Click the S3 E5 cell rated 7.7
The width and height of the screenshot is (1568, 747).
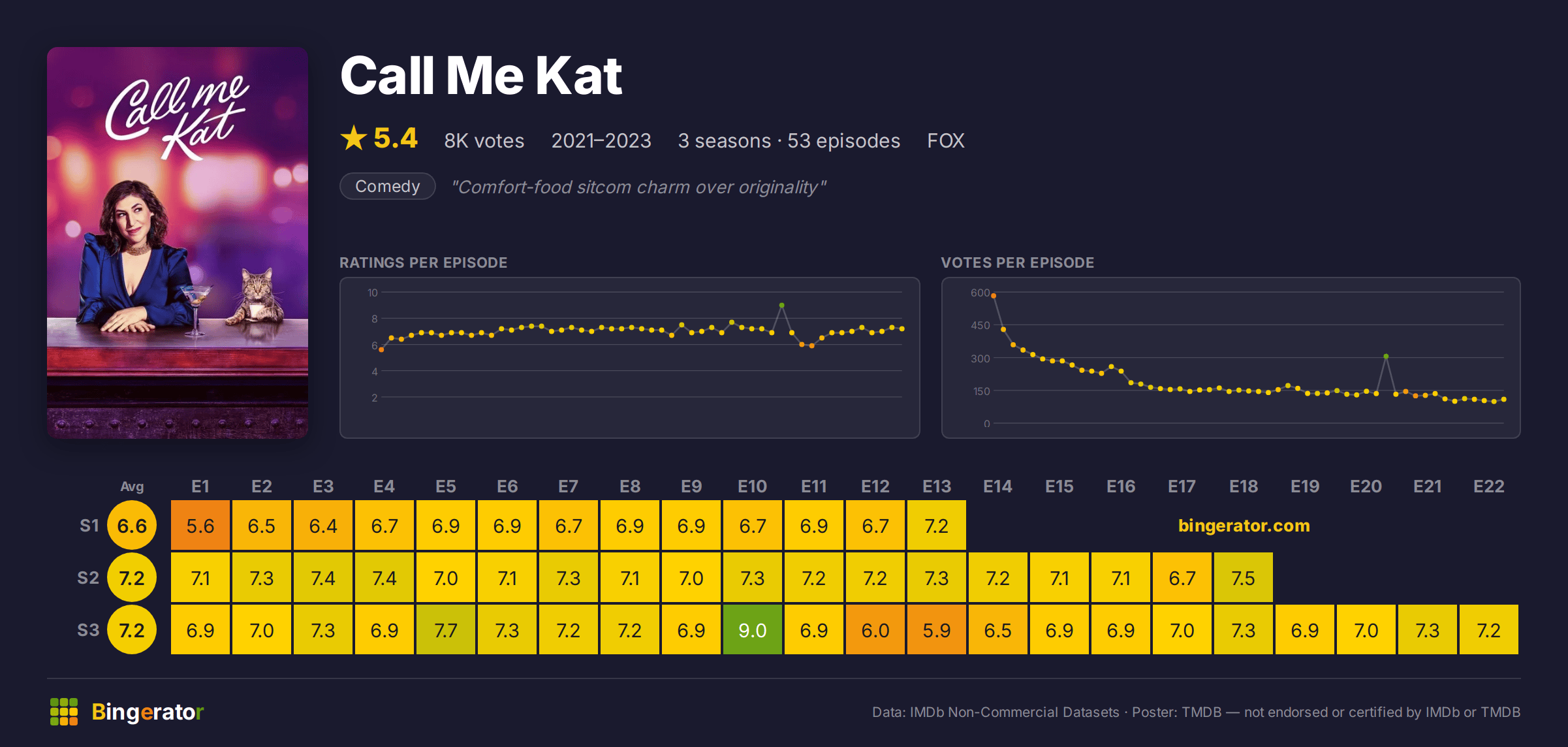(446, 630)
